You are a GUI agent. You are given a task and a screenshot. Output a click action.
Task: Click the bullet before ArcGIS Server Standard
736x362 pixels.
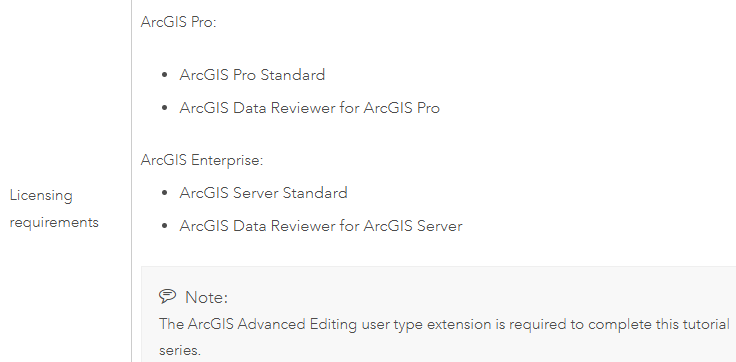point(164,193)
